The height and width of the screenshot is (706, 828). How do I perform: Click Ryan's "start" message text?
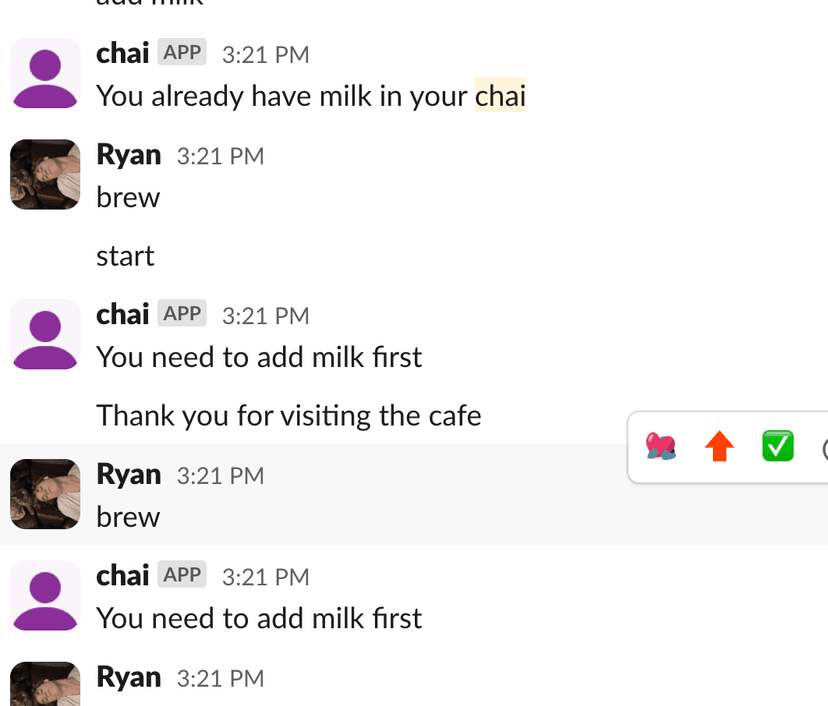[125, 256]
